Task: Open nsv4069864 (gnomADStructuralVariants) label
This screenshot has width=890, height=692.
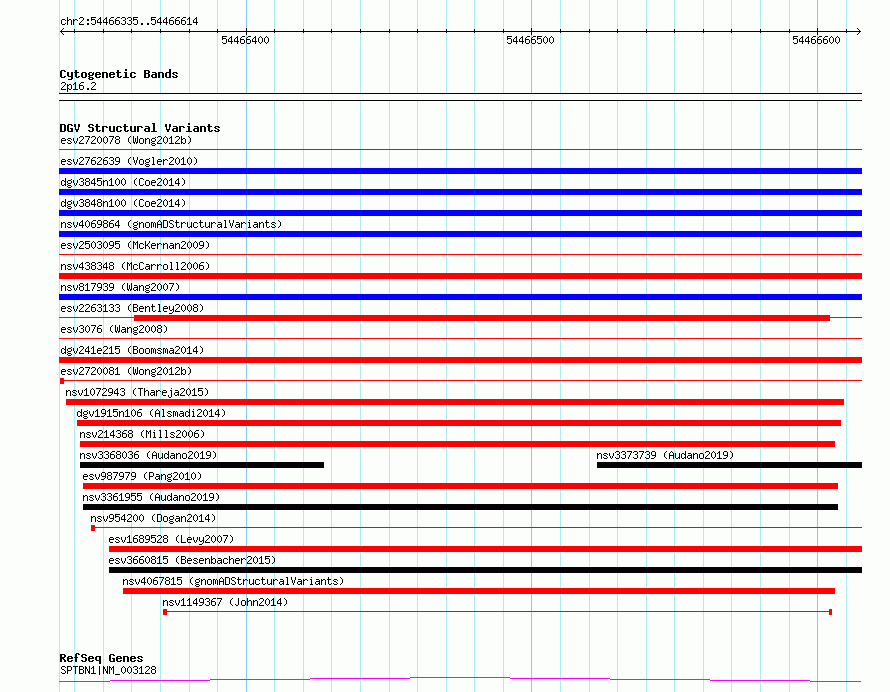Action: tap(171, 224)
